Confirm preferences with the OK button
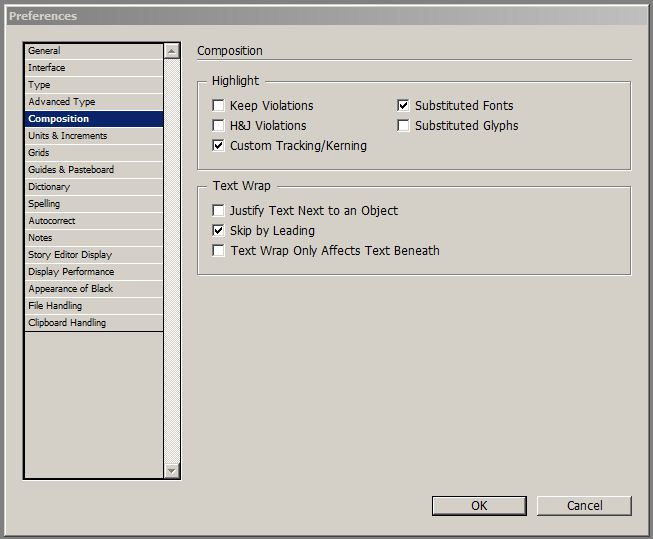Screen dimensions: 653x539 (x=479, y=506)
